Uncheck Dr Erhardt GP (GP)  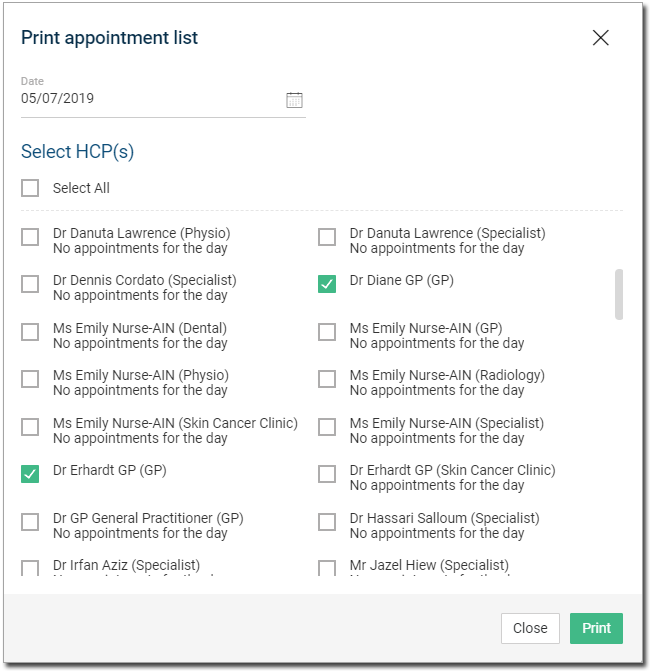(30, 474)
